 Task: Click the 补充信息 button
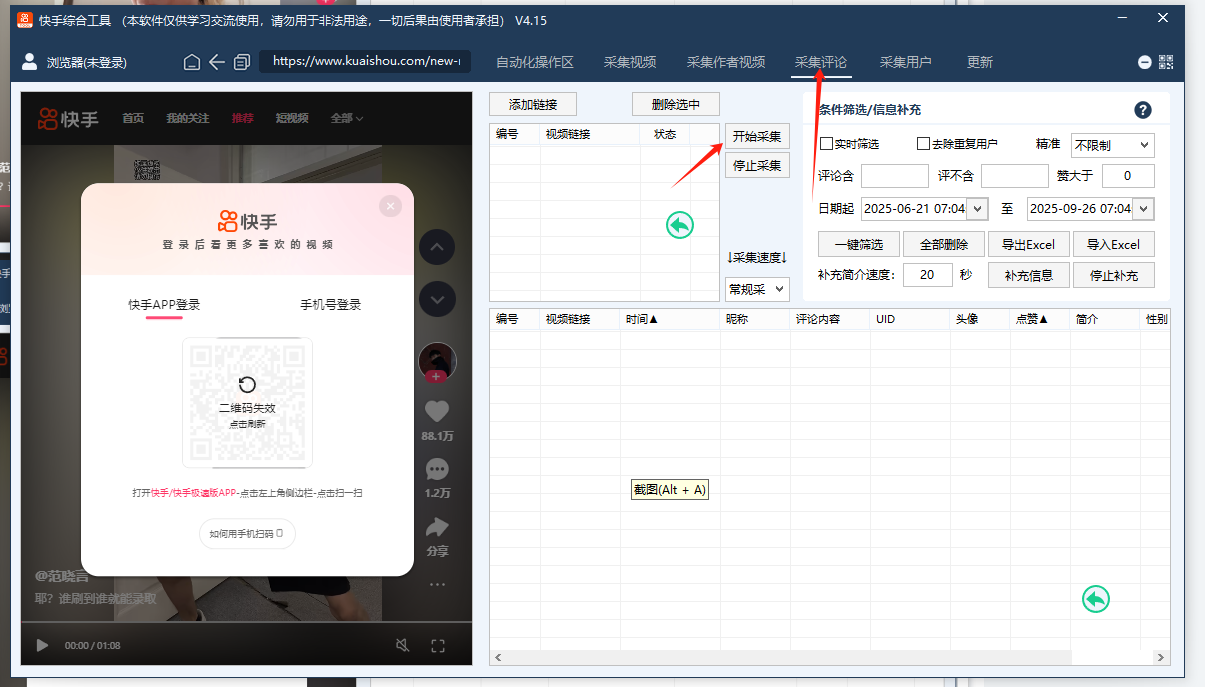click(1029, 275)
